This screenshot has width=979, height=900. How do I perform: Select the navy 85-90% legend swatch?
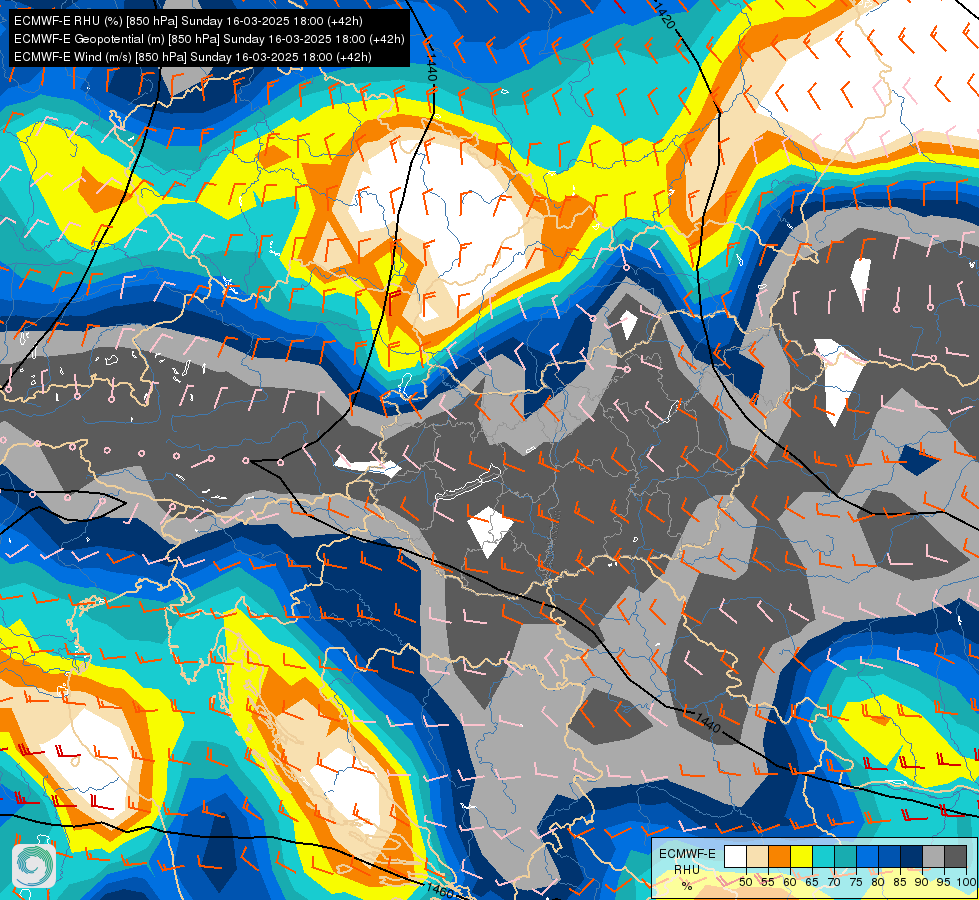tap(912, 856)
